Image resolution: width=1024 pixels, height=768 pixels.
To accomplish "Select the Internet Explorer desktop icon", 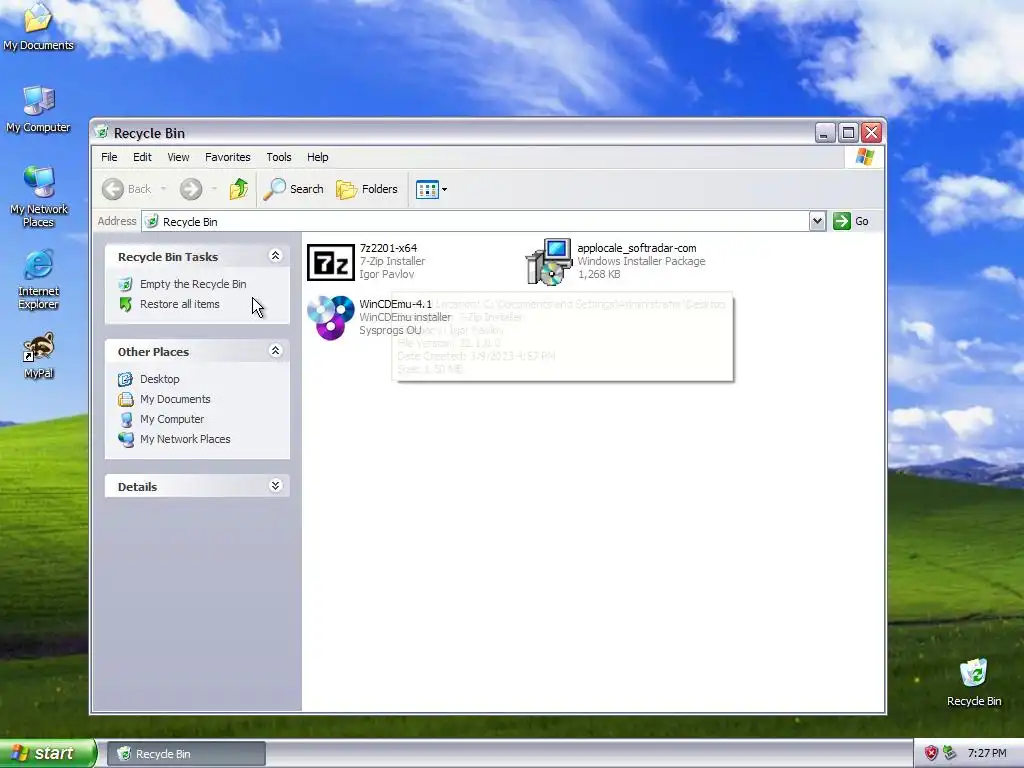I will [x=39, y=265].
